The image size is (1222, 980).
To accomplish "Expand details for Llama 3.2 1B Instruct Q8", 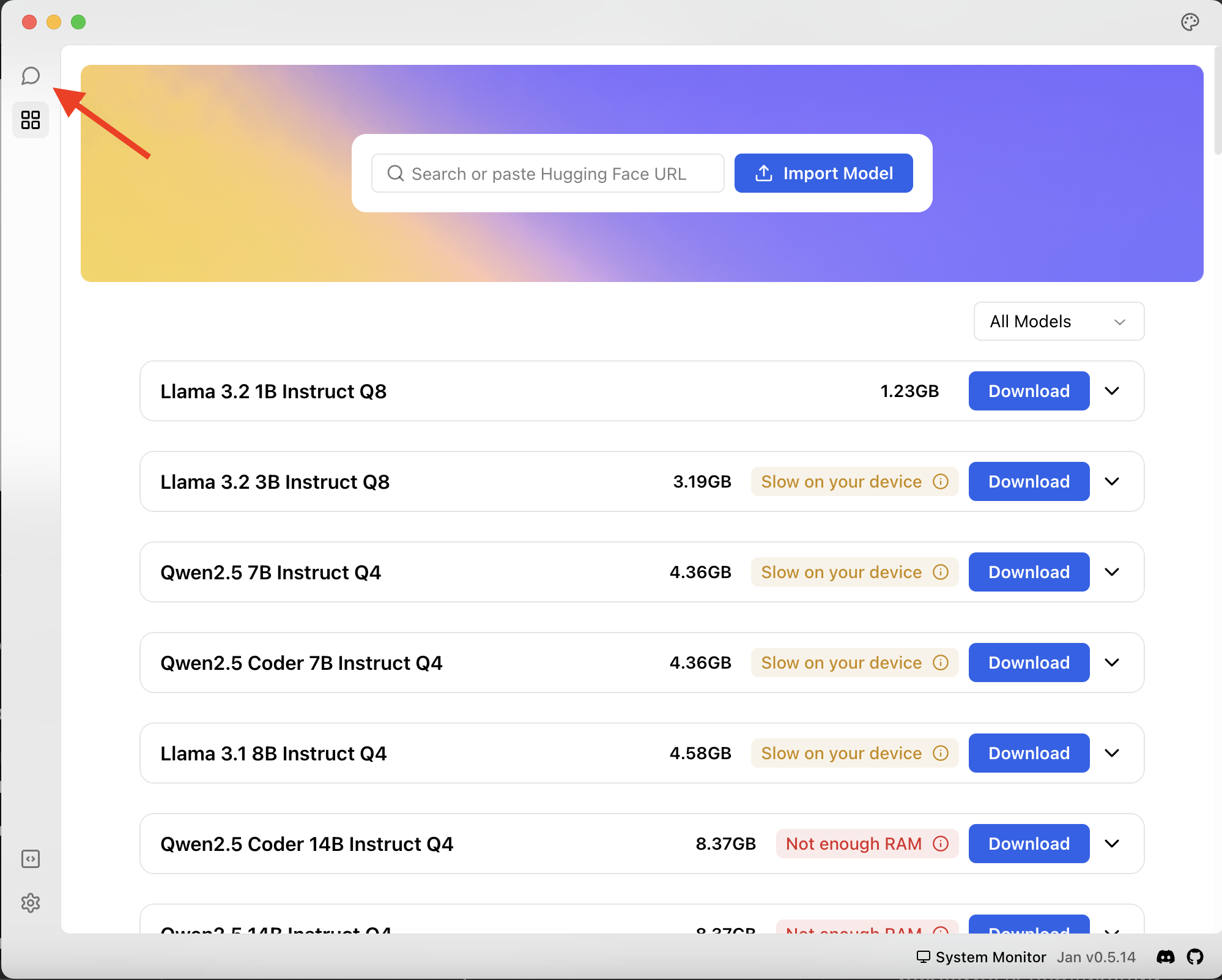I will click(1112, 391).
